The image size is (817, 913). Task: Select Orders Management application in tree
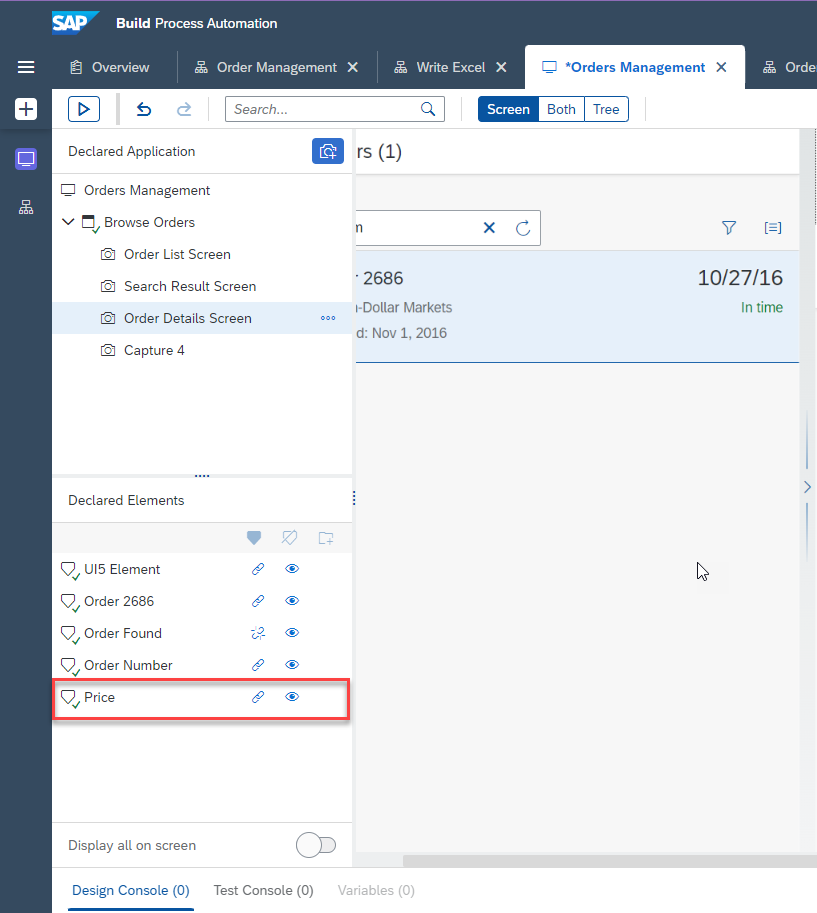point(202,190)
